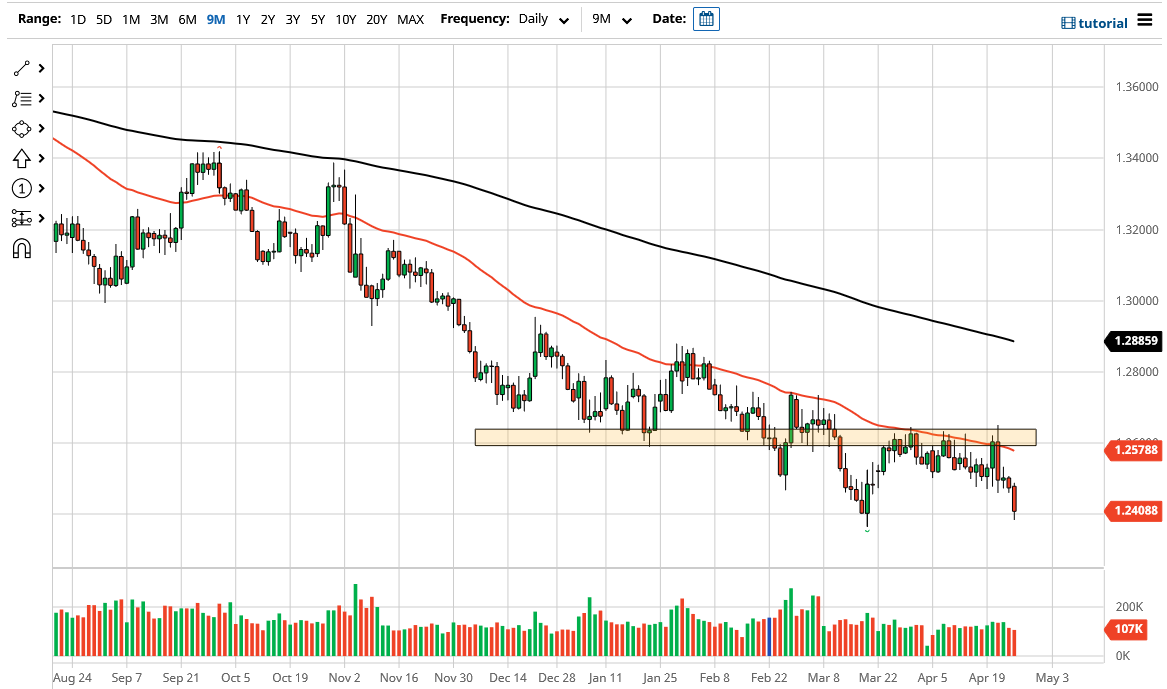
Task: Select the 9M range option
Action: [x=215, y=18]
